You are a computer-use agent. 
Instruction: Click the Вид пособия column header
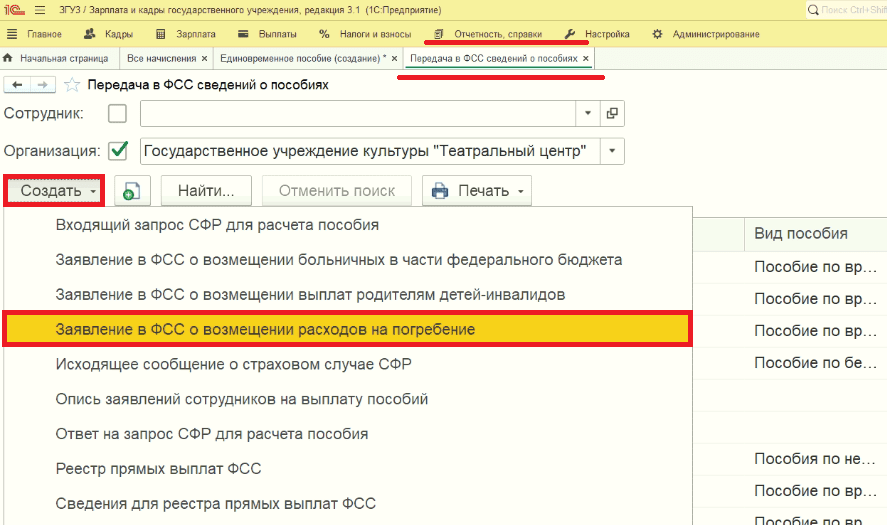coord(816,233)
